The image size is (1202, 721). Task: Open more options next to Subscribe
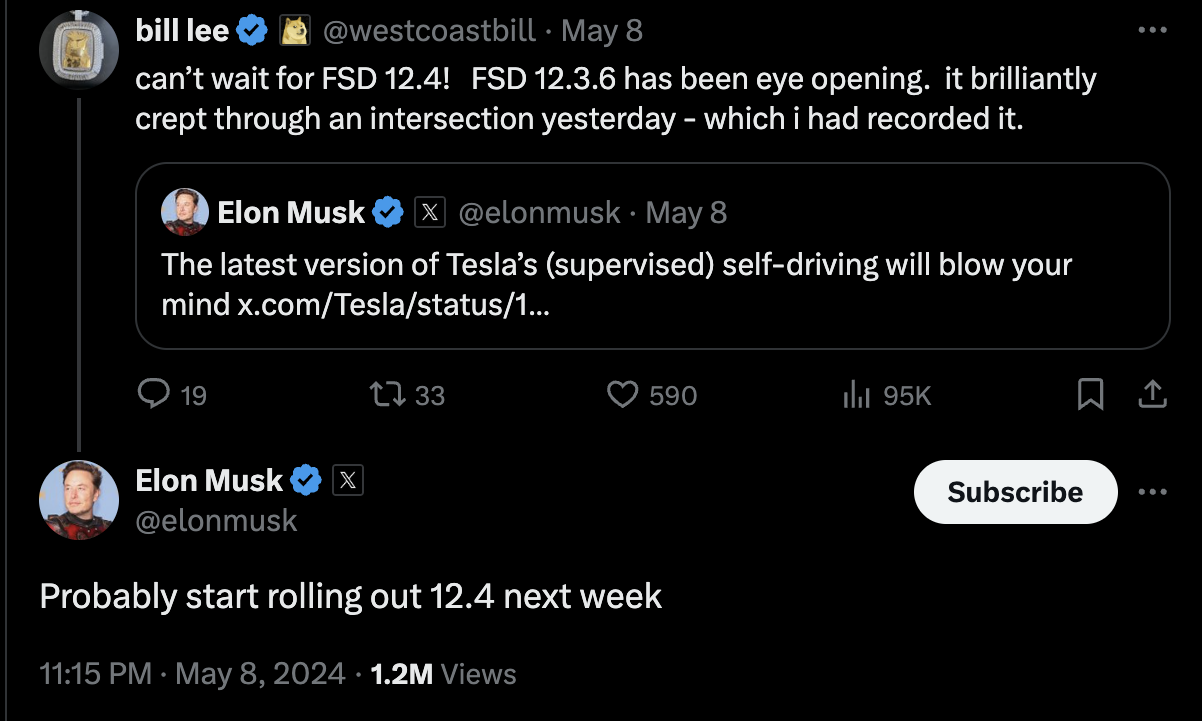[1152, 492]
